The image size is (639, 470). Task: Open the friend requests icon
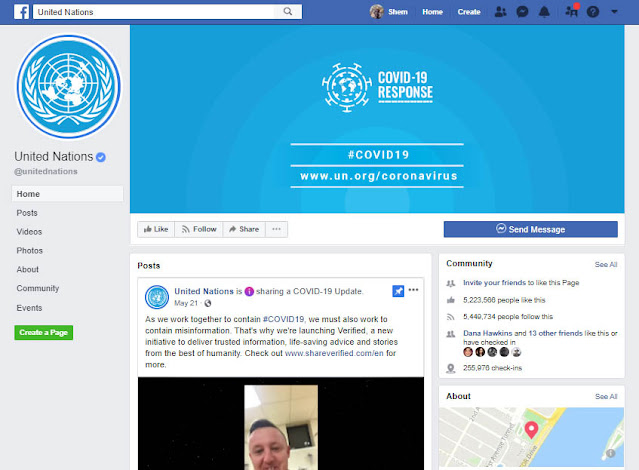[x=500, y=12]
